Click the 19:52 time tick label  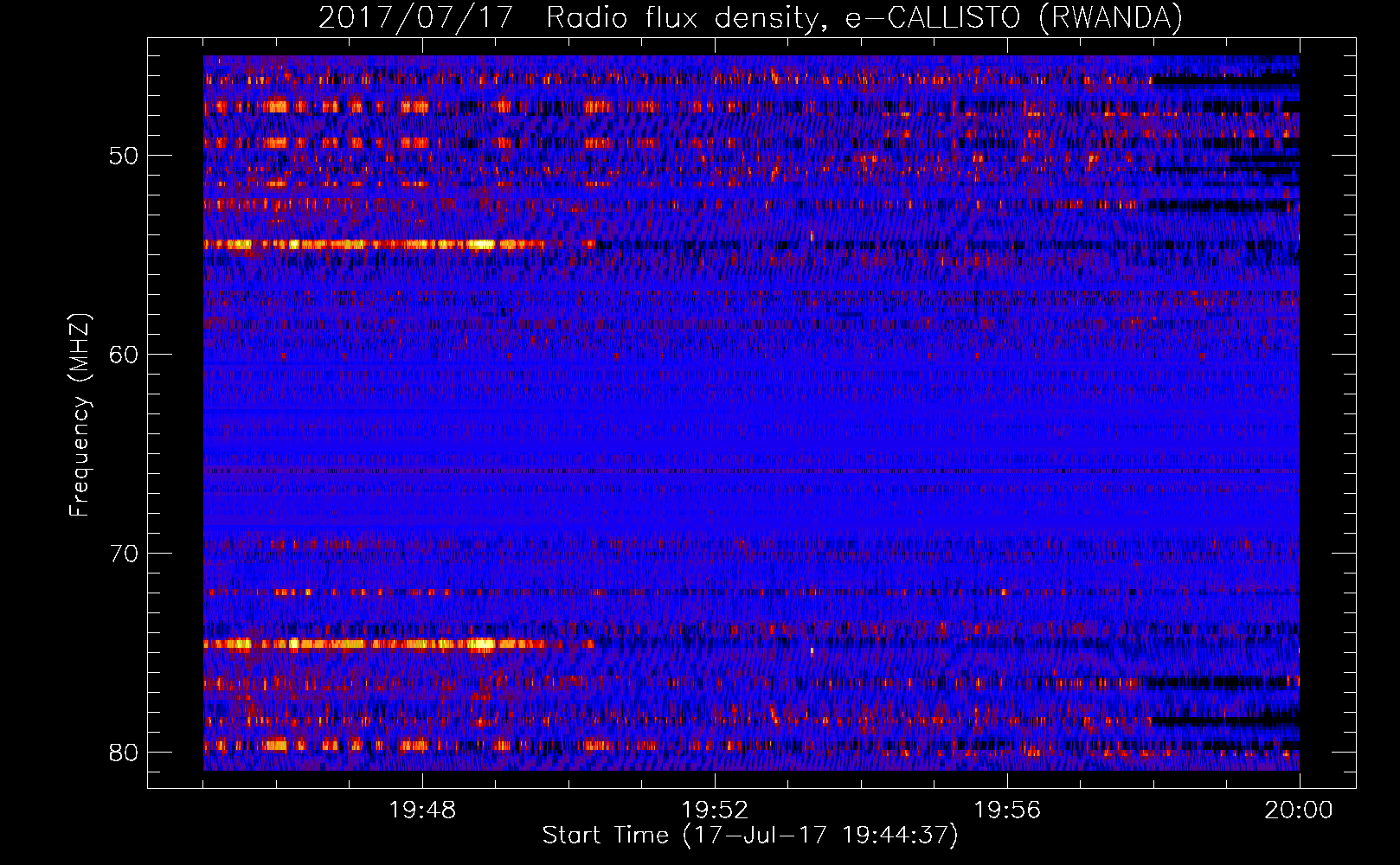[x=715, y=811]
